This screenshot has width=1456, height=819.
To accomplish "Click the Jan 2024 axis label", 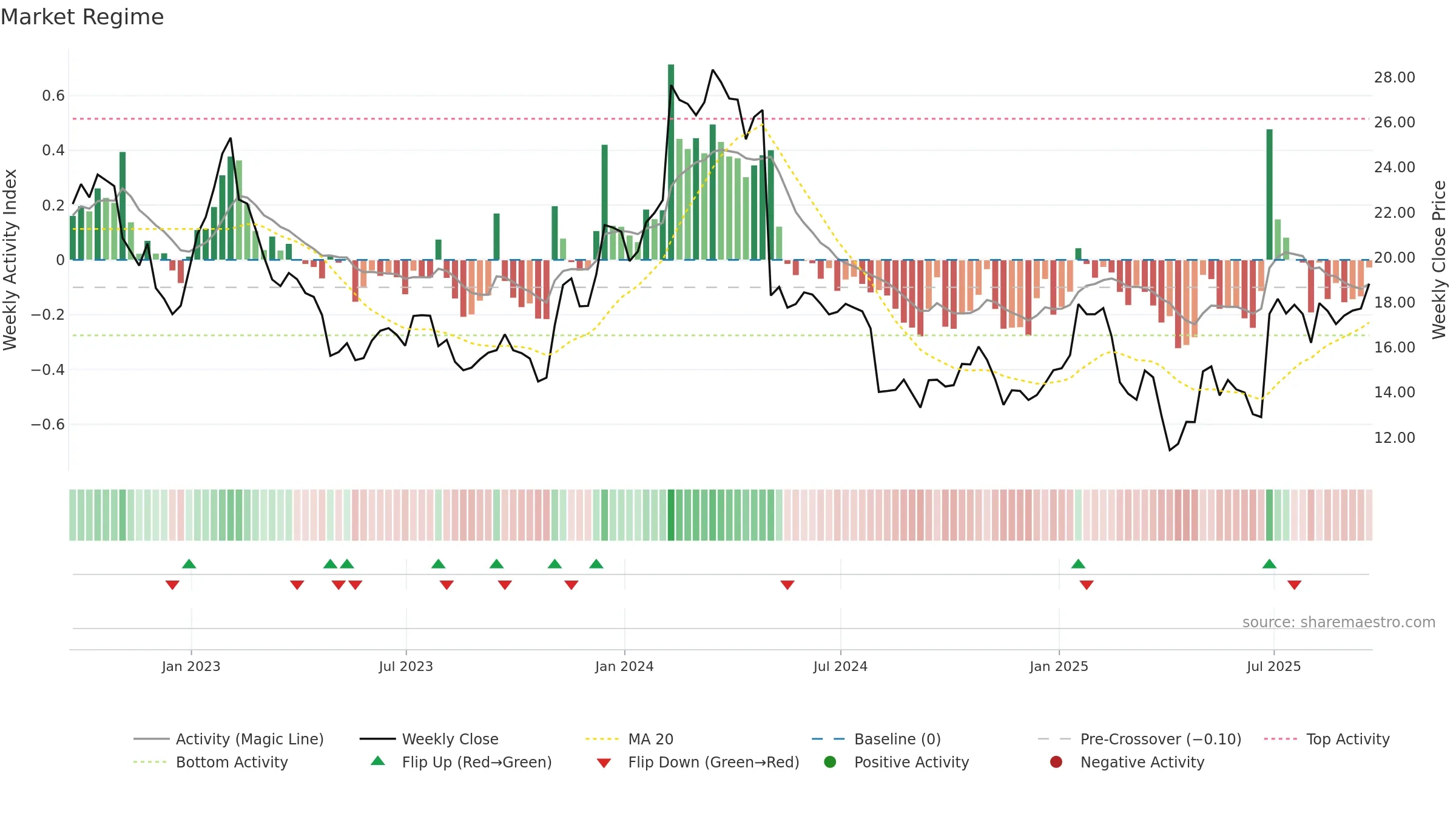I will [624, 666].
